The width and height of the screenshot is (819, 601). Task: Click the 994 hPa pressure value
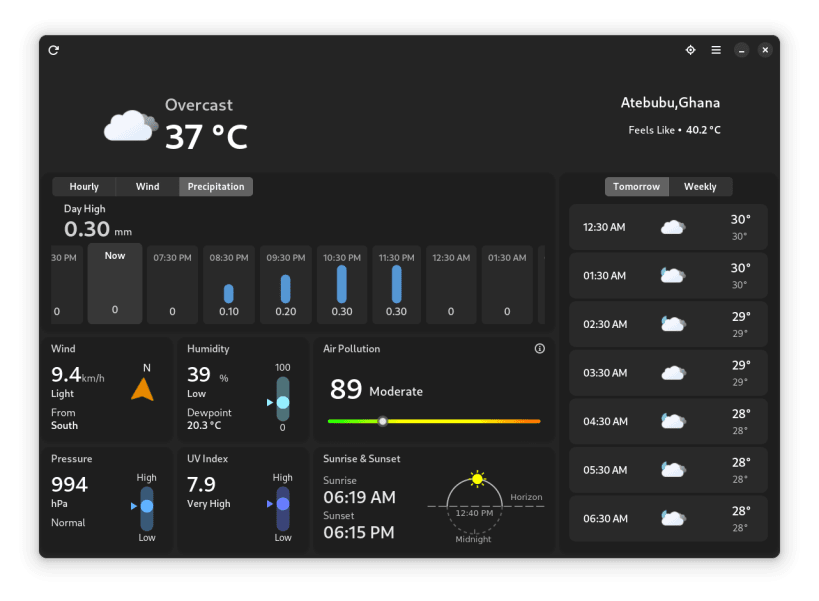(x=69, y=491)
